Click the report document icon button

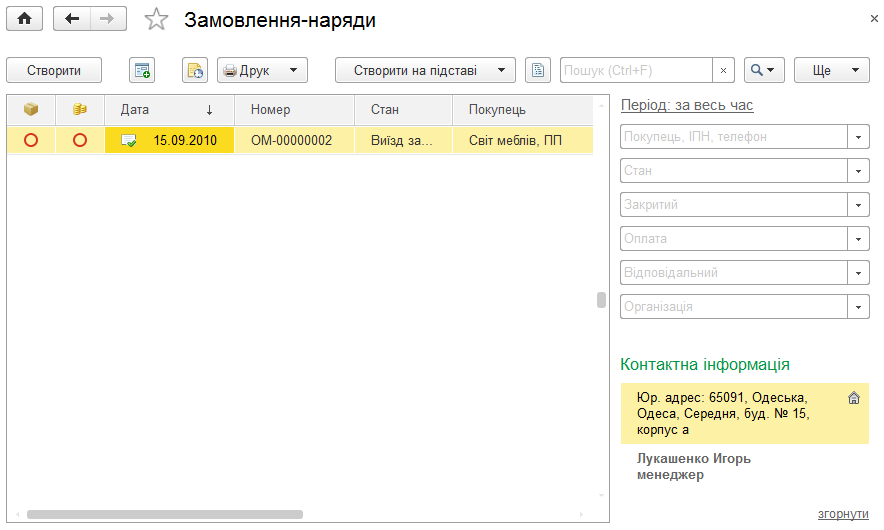(x=538, y=70)
